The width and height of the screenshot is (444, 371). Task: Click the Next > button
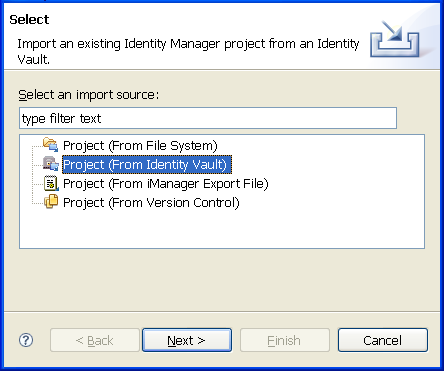coord(187,340)
